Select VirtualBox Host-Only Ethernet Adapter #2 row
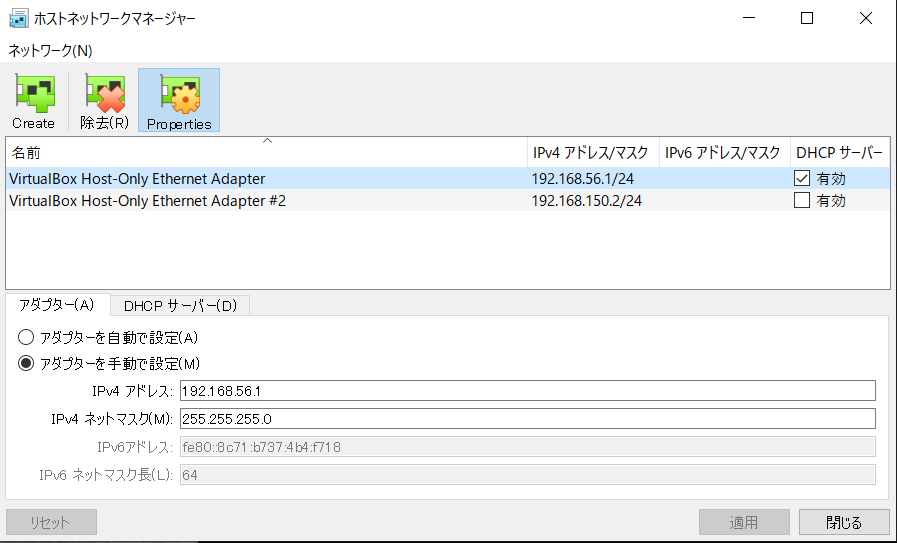The width and height of the screenshot is (897, 543). tap(448, 200)
